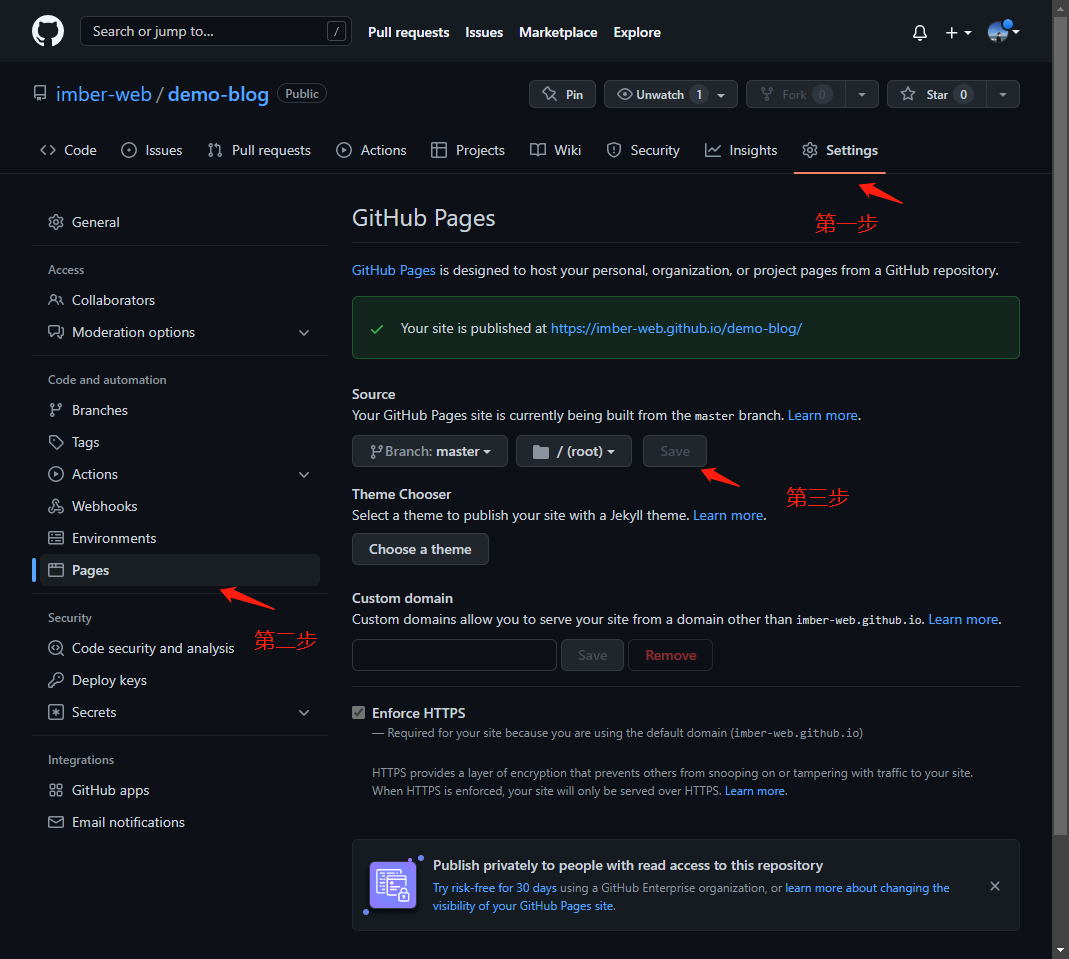This screenshot has width=1069, height=959.
Task: Open Marketplace in top navigation
Action: 558,32
